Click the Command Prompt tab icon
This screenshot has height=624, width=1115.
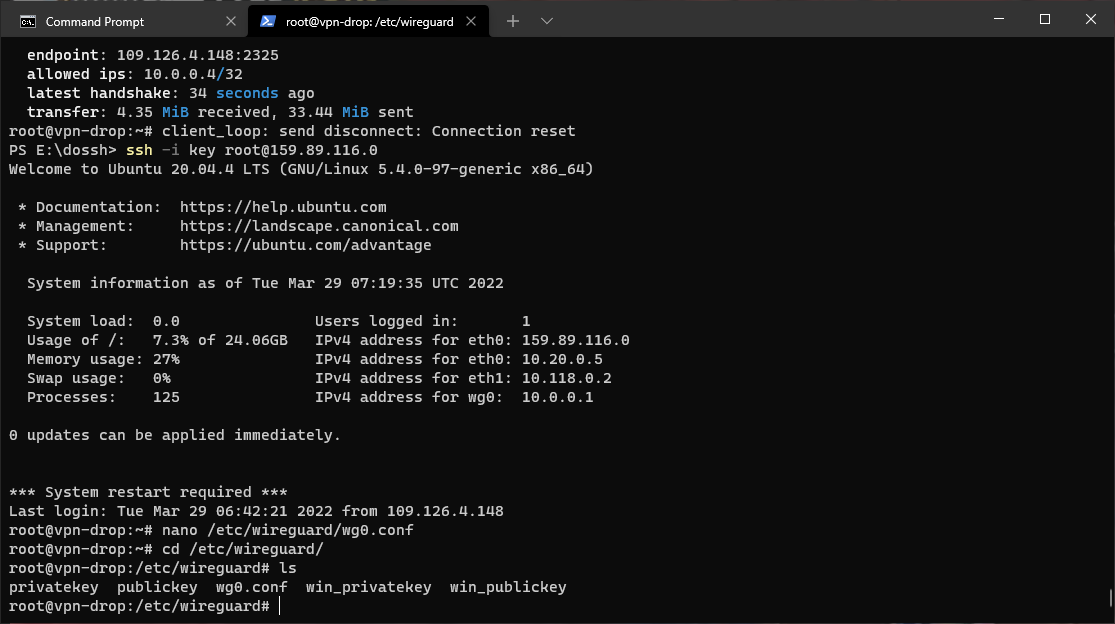pyautogui.click(x=27, y=20)
